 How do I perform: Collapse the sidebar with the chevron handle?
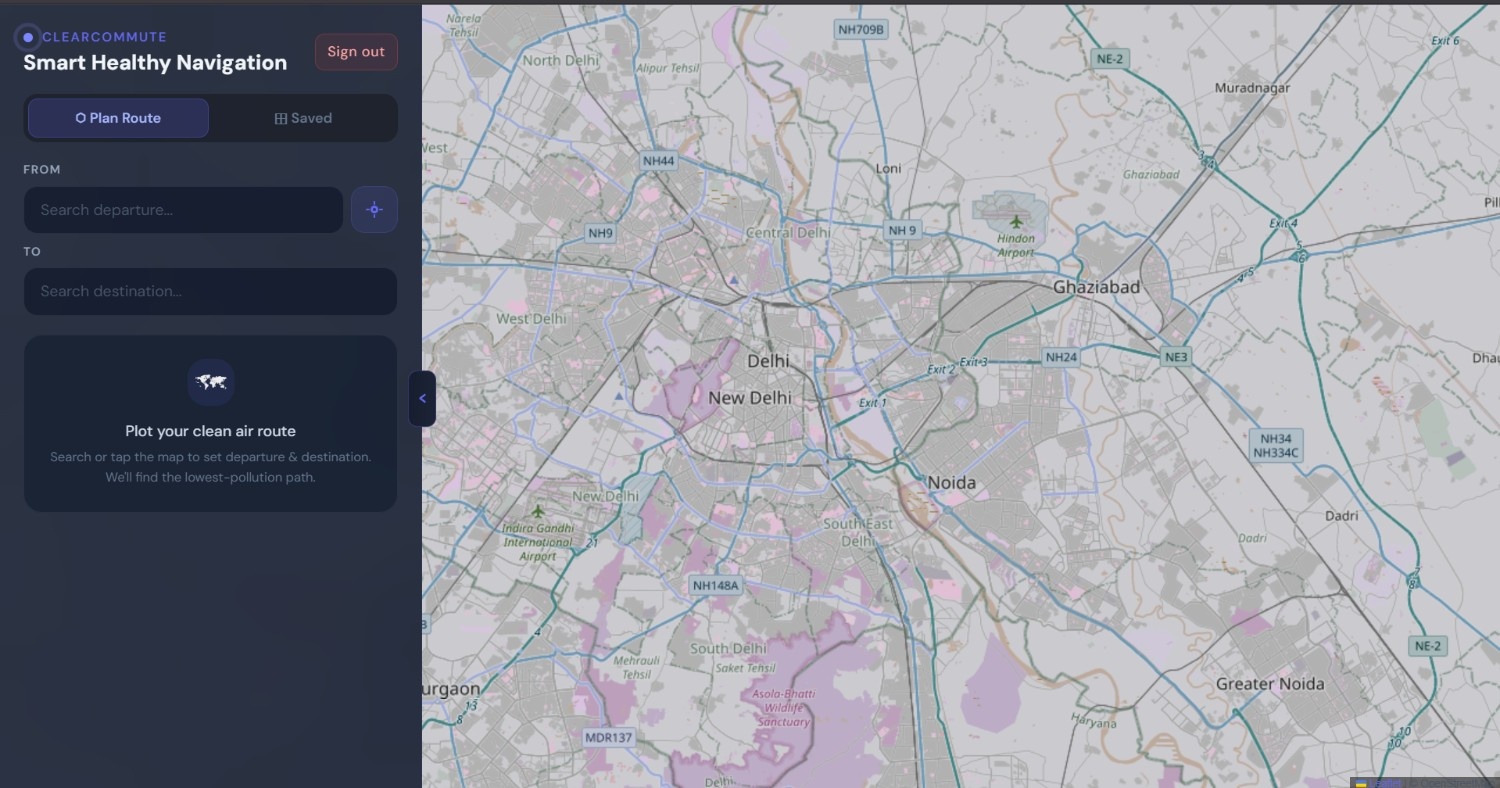pos(422,398)
